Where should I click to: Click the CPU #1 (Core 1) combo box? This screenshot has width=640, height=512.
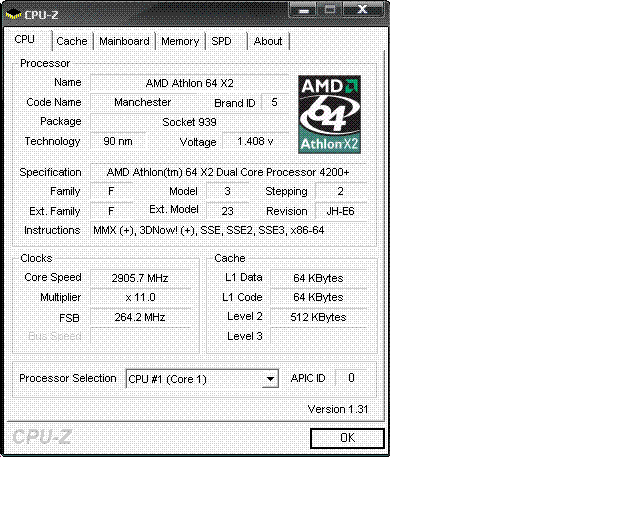point(202,379)
